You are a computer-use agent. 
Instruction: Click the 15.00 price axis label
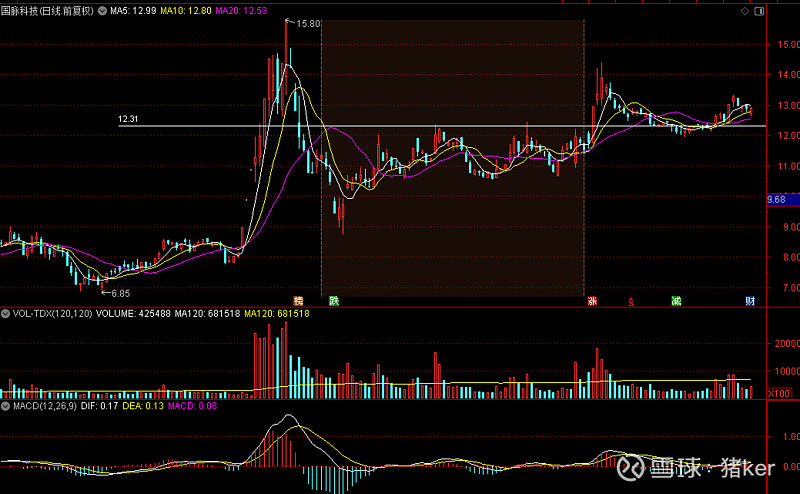[x=788, y=45]
